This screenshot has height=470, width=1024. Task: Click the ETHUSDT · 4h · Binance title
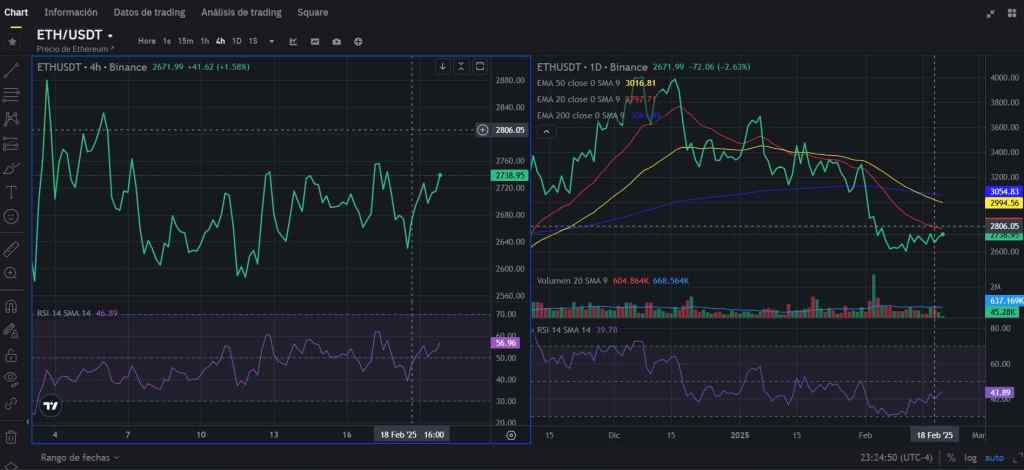(92, 67)
